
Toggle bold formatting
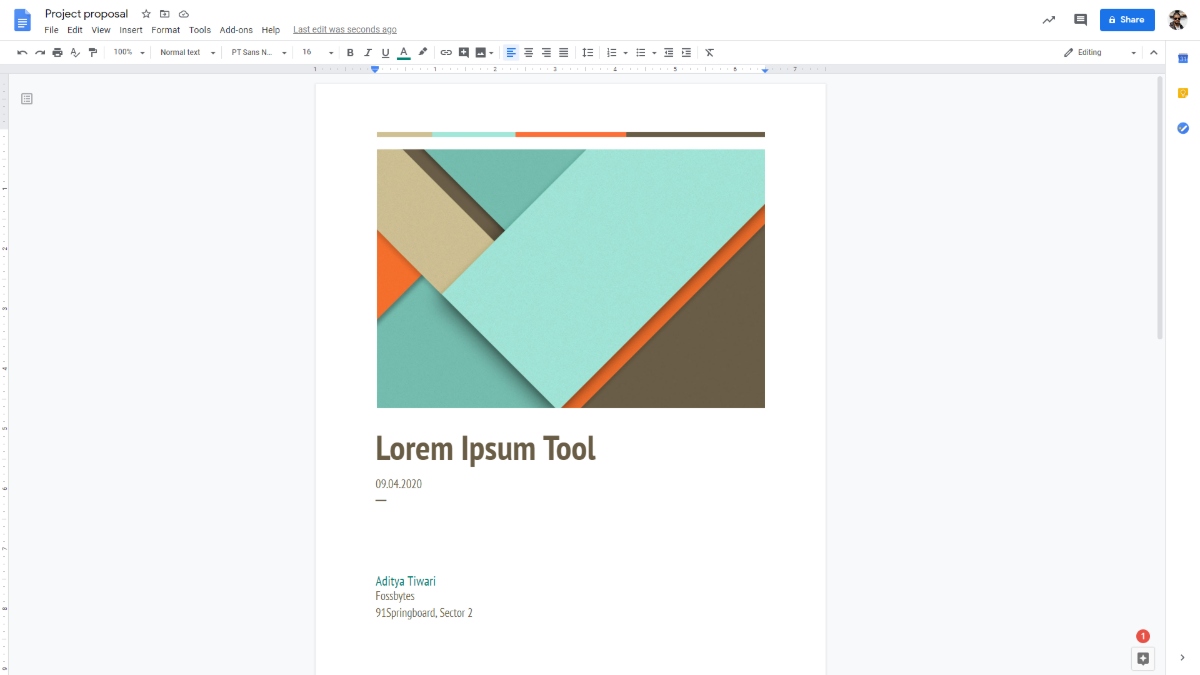coord(349,52)
